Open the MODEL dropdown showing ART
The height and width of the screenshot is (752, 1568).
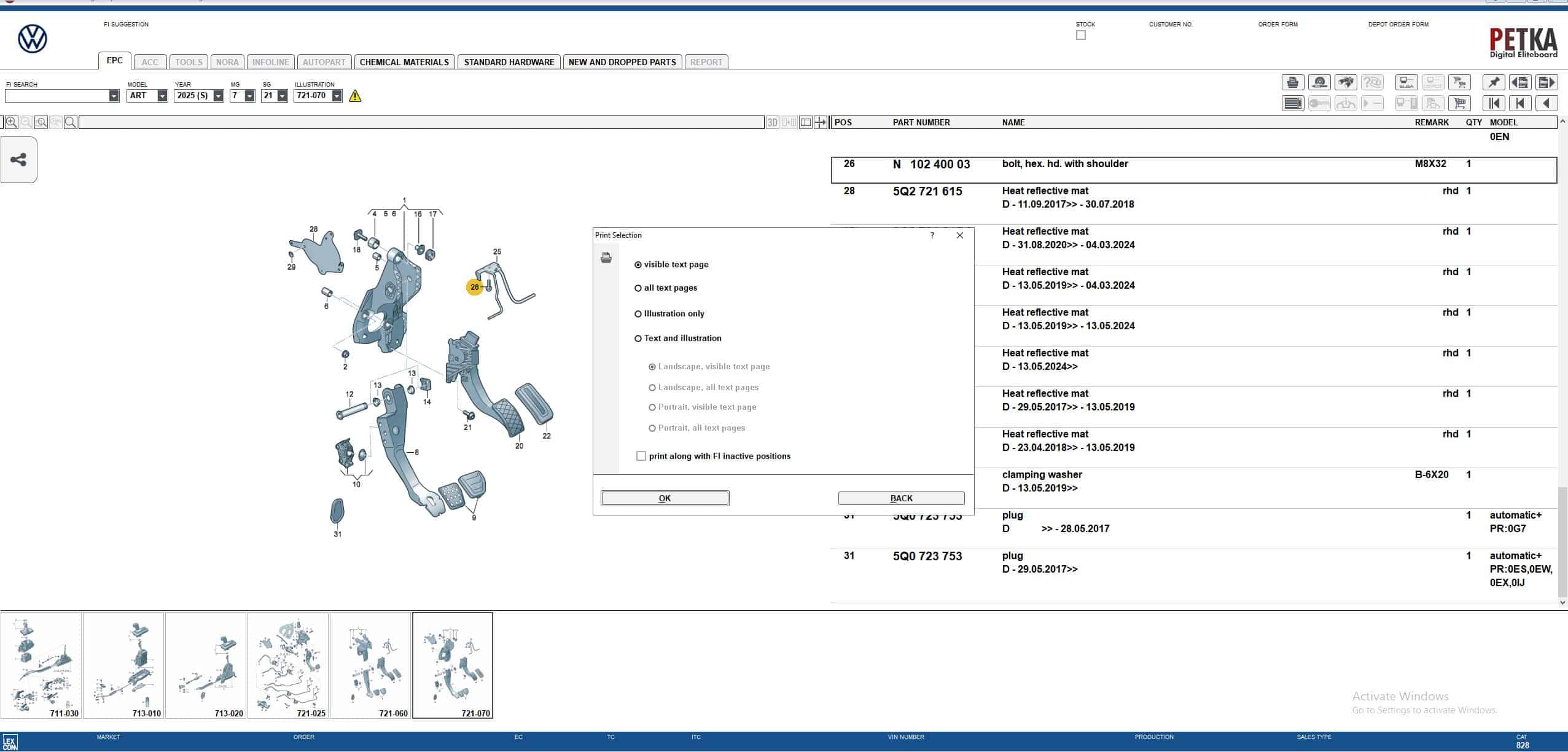pyautogui.click(x=162, y=96)
